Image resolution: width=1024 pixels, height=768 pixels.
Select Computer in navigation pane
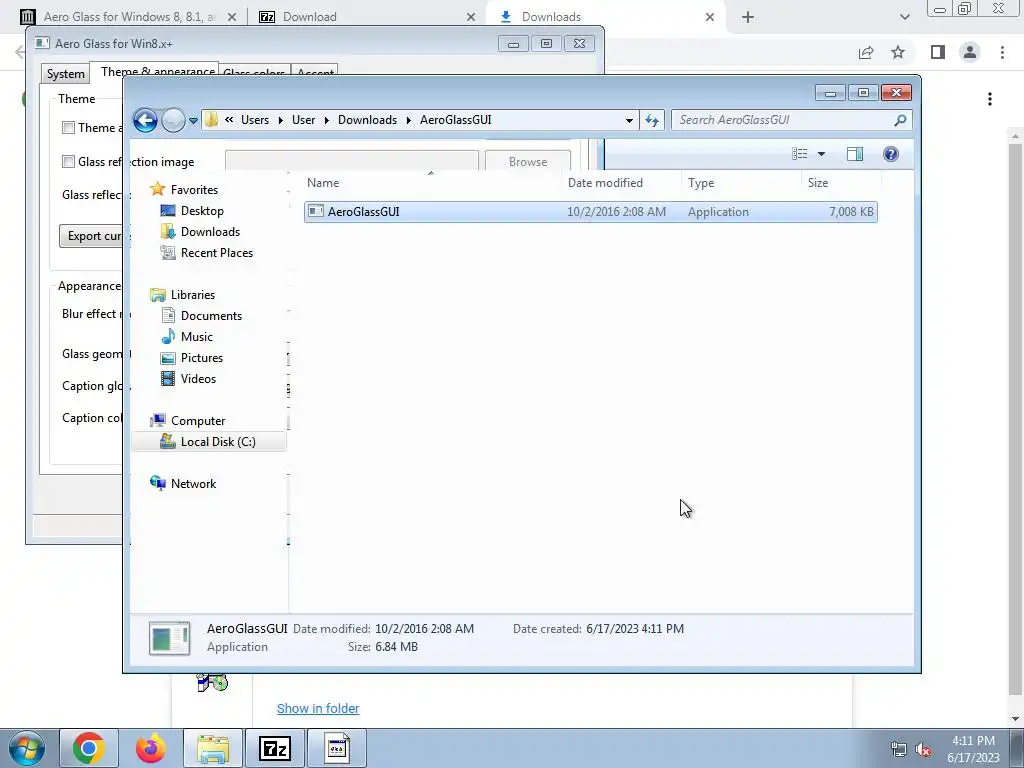198,421
